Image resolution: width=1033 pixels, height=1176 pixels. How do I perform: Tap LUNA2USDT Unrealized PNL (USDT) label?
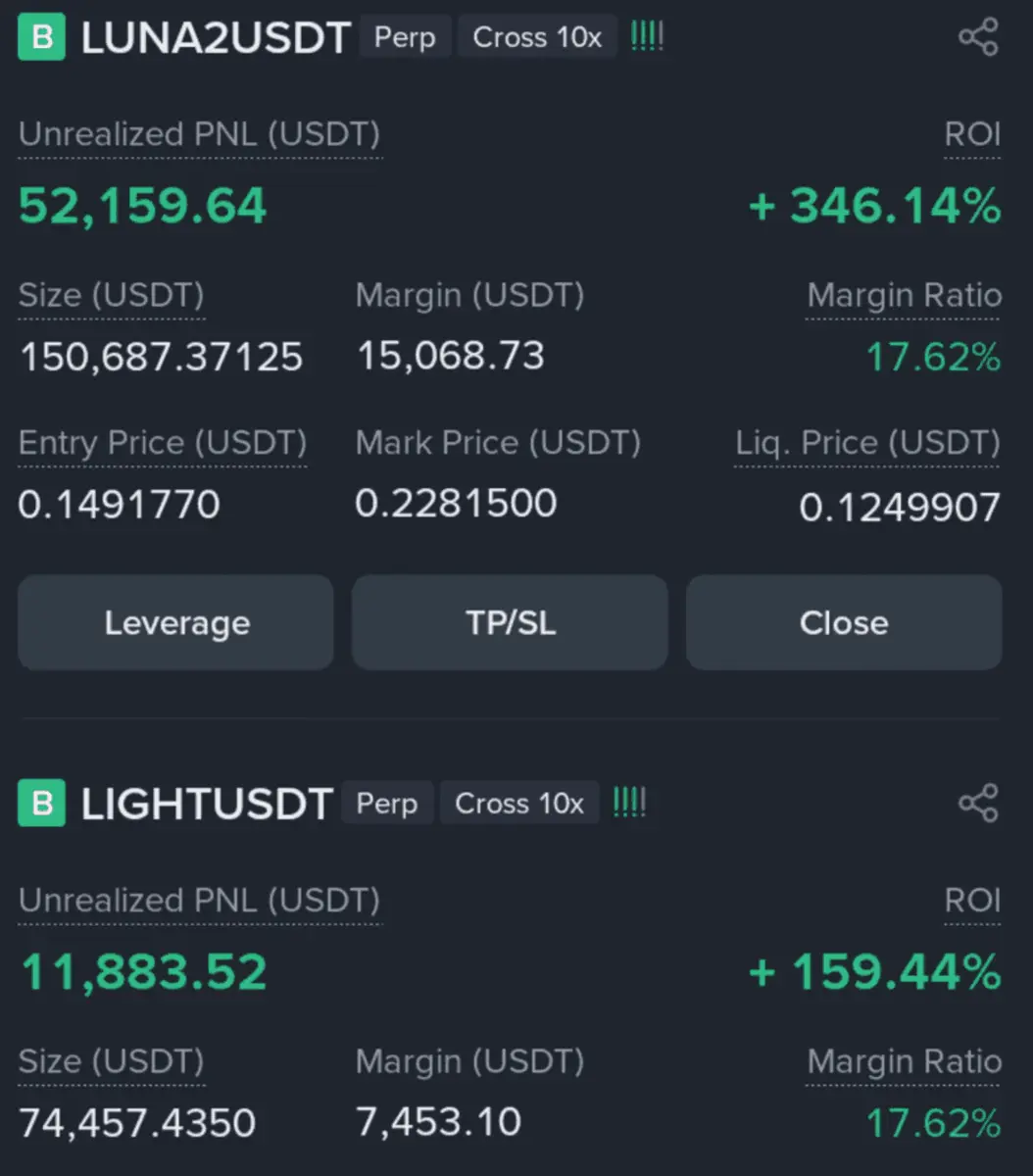(x=199, y=135)
